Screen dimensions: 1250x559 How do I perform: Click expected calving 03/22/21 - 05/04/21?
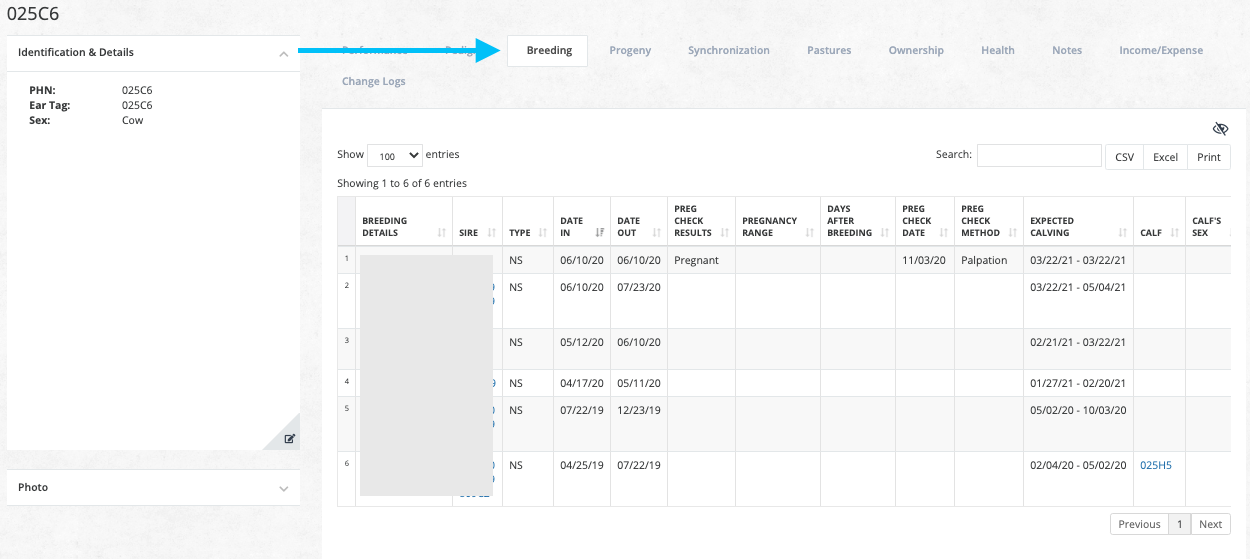coord(1078,288)
